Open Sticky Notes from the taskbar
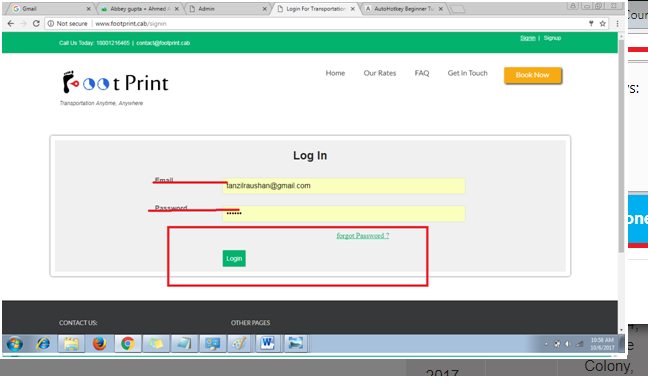The height and width of the screenshot is (384, 648). (156, 344)
